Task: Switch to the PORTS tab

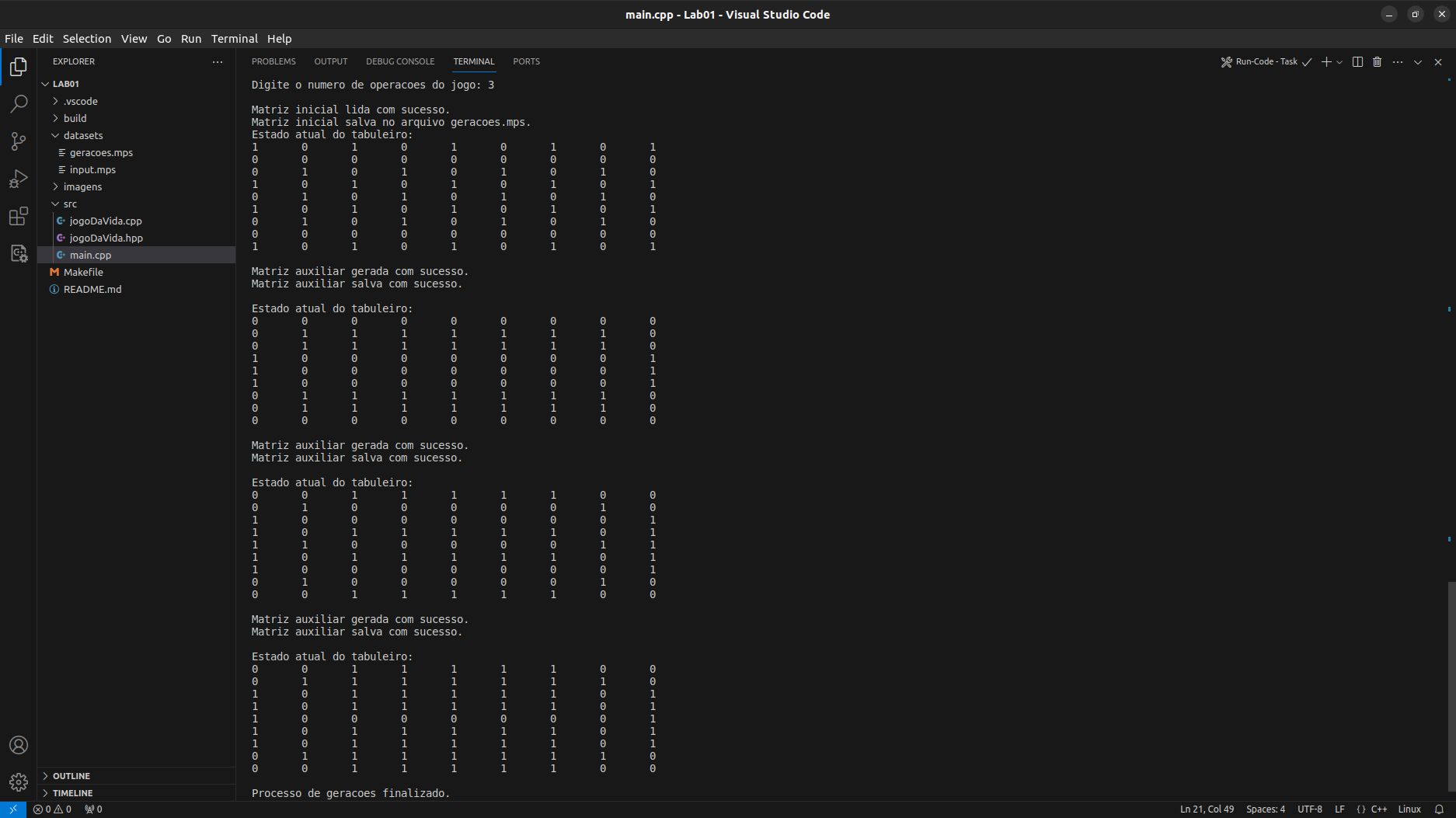Action: pos(526,61)
